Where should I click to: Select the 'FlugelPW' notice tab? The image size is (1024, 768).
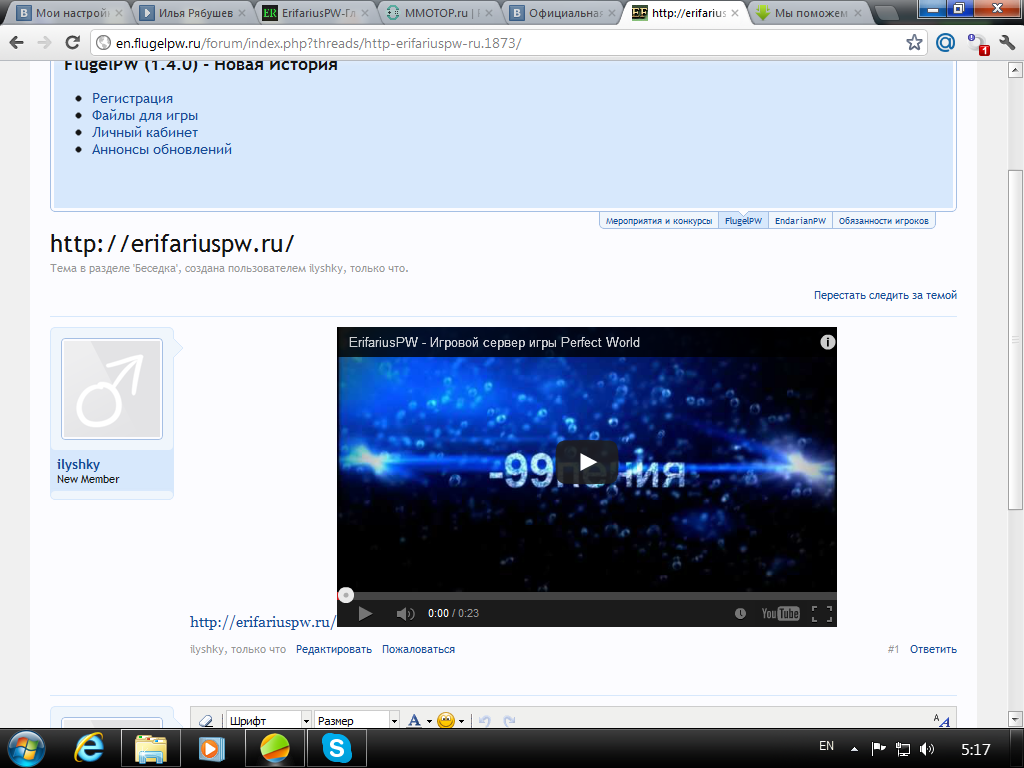(743, 221)
